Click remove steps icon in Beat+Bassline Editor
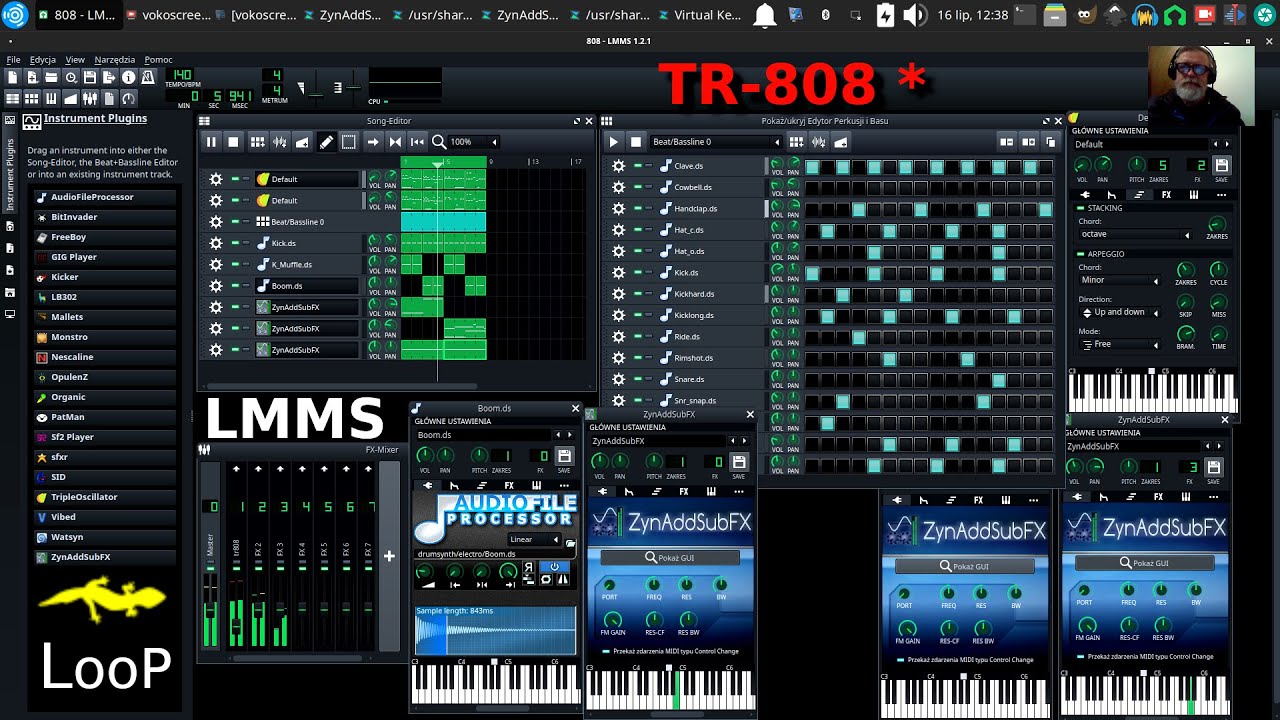The height and width of the screenshot is (720, 1280). pos(1007,142)
